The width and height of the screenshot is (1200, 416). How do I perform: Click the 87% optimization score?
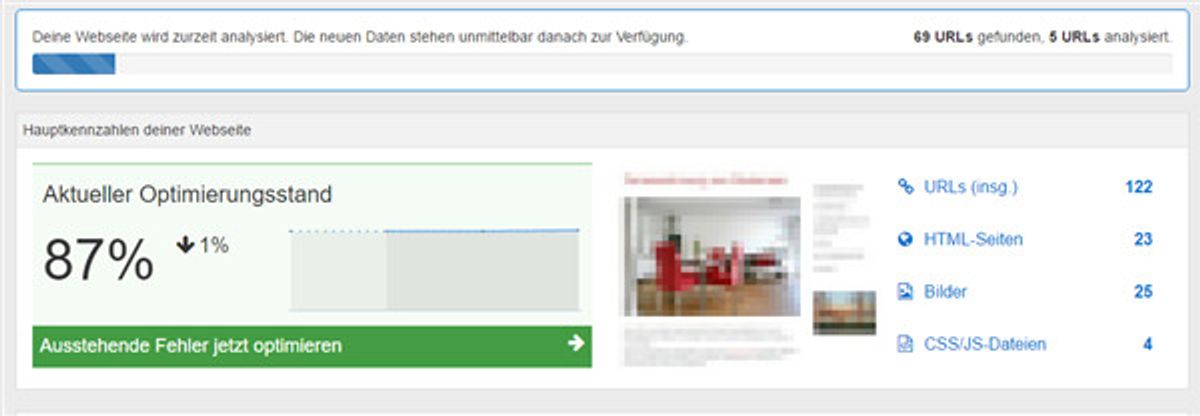coord(98,261)
